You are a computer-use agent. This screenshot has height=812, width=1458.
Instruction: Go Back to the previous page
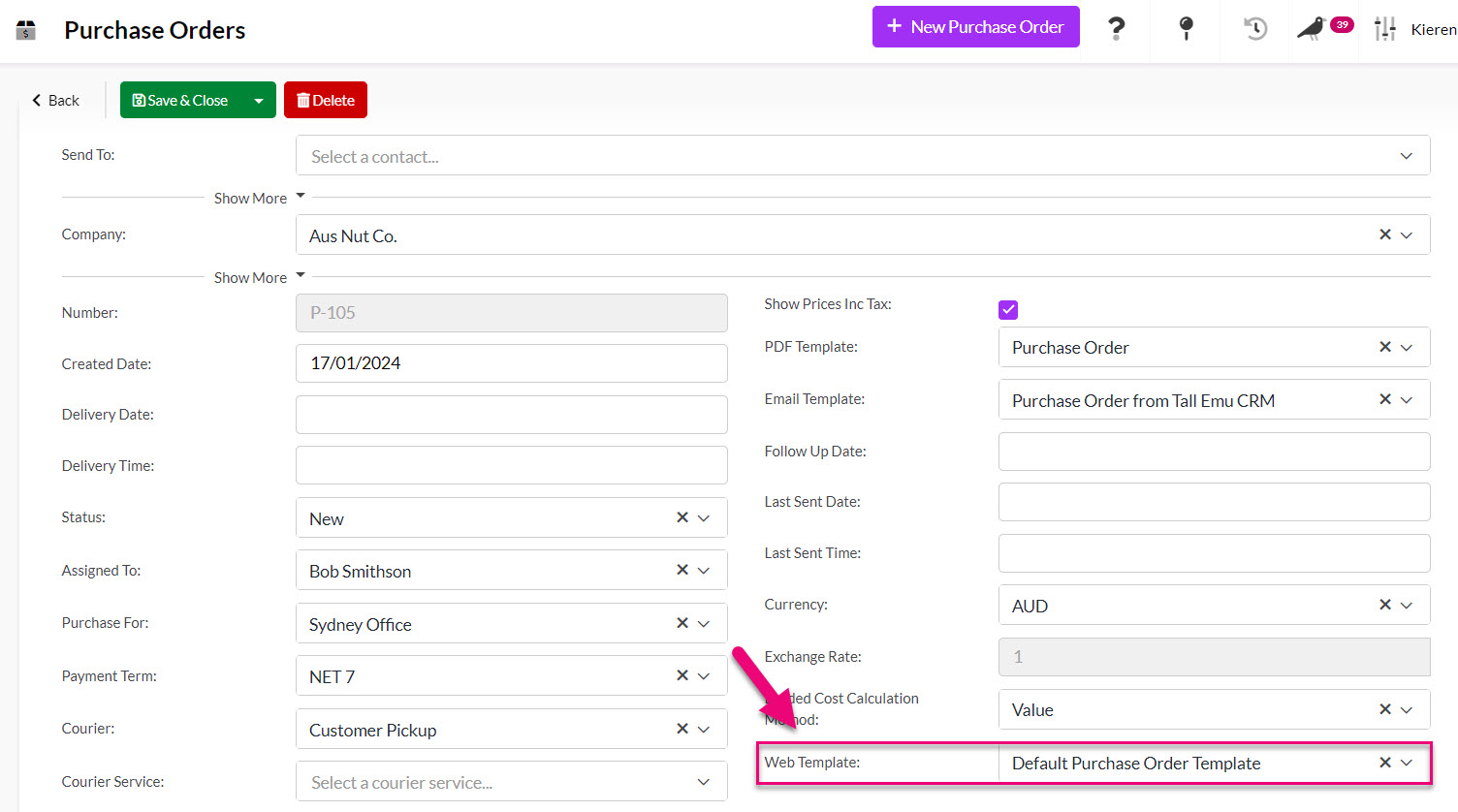point(55,101)
